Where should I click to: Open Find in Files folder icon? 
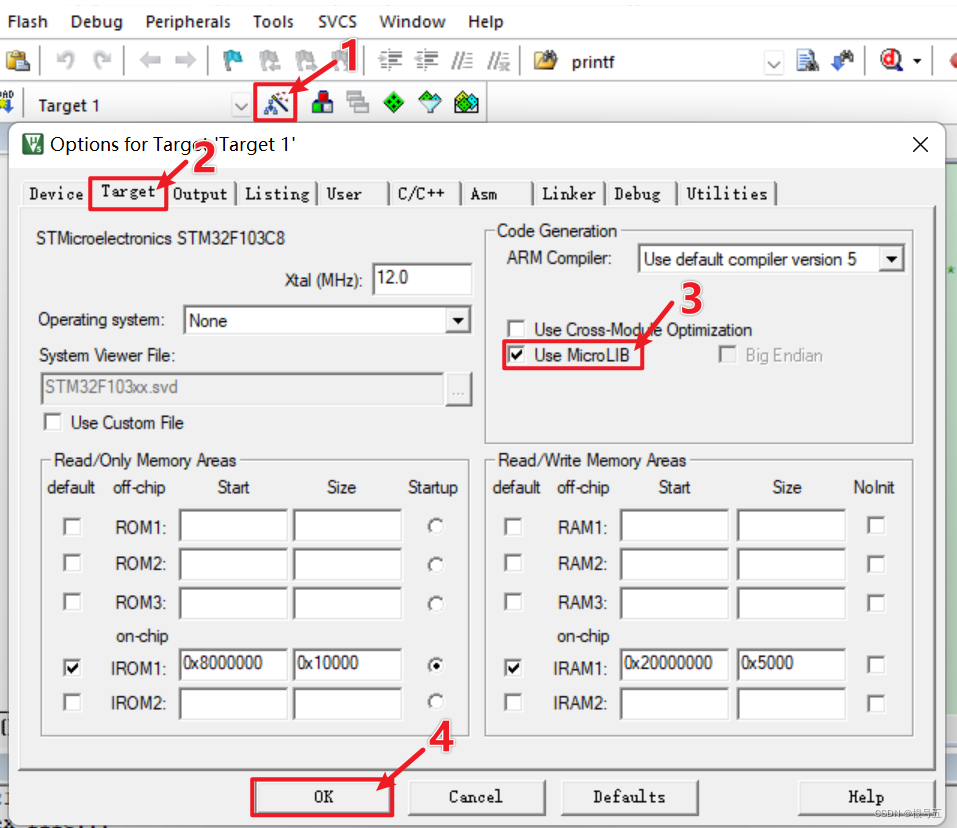coord(545,60)
